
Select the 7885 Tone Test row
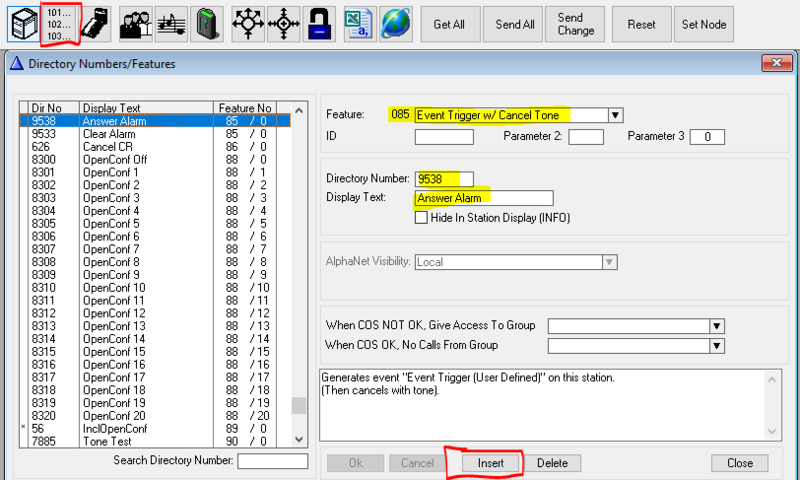coord(156,441)
